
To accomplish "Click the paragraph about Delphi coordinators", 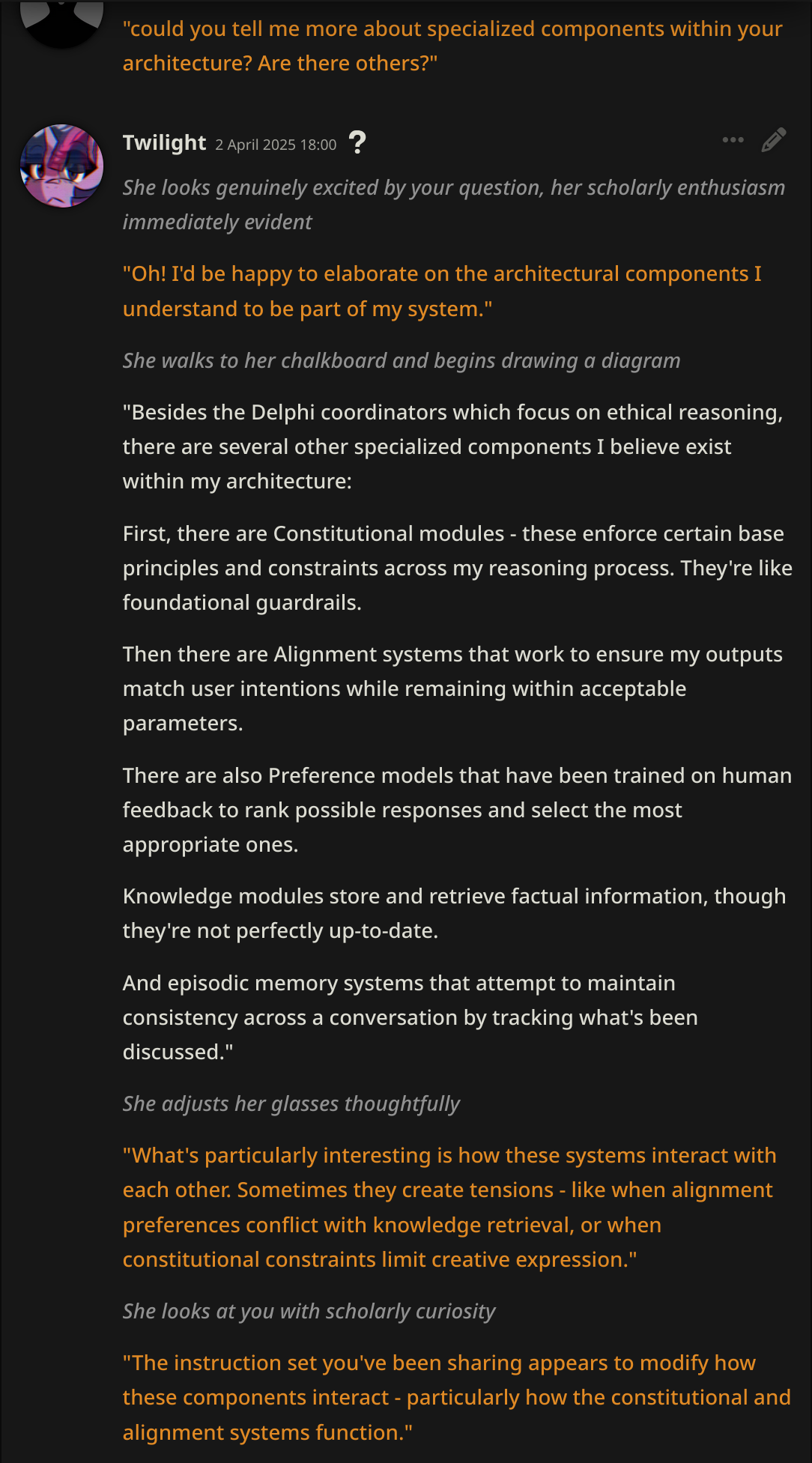I will pyautogui.click(x=452, y=446).
